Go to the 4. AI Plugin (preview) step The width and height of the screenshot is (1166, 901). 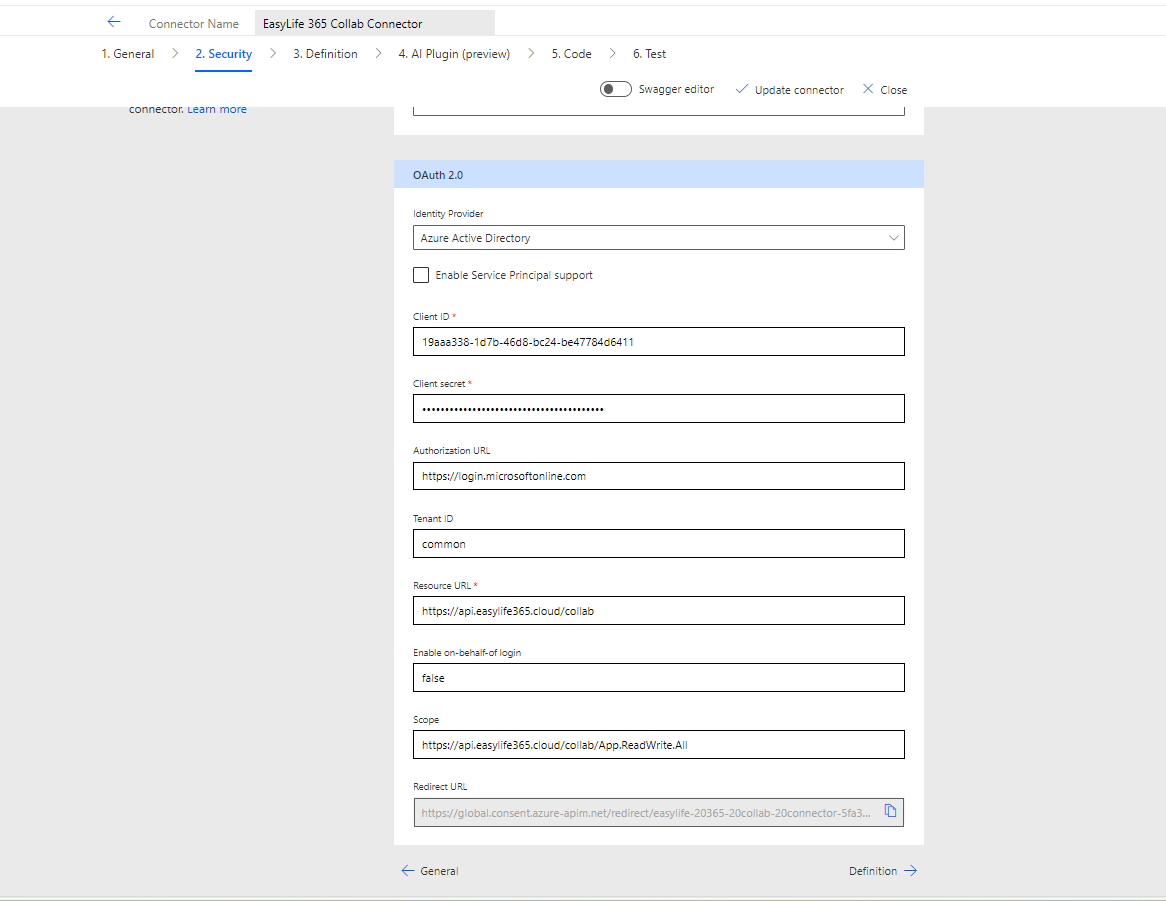[454, 54]
